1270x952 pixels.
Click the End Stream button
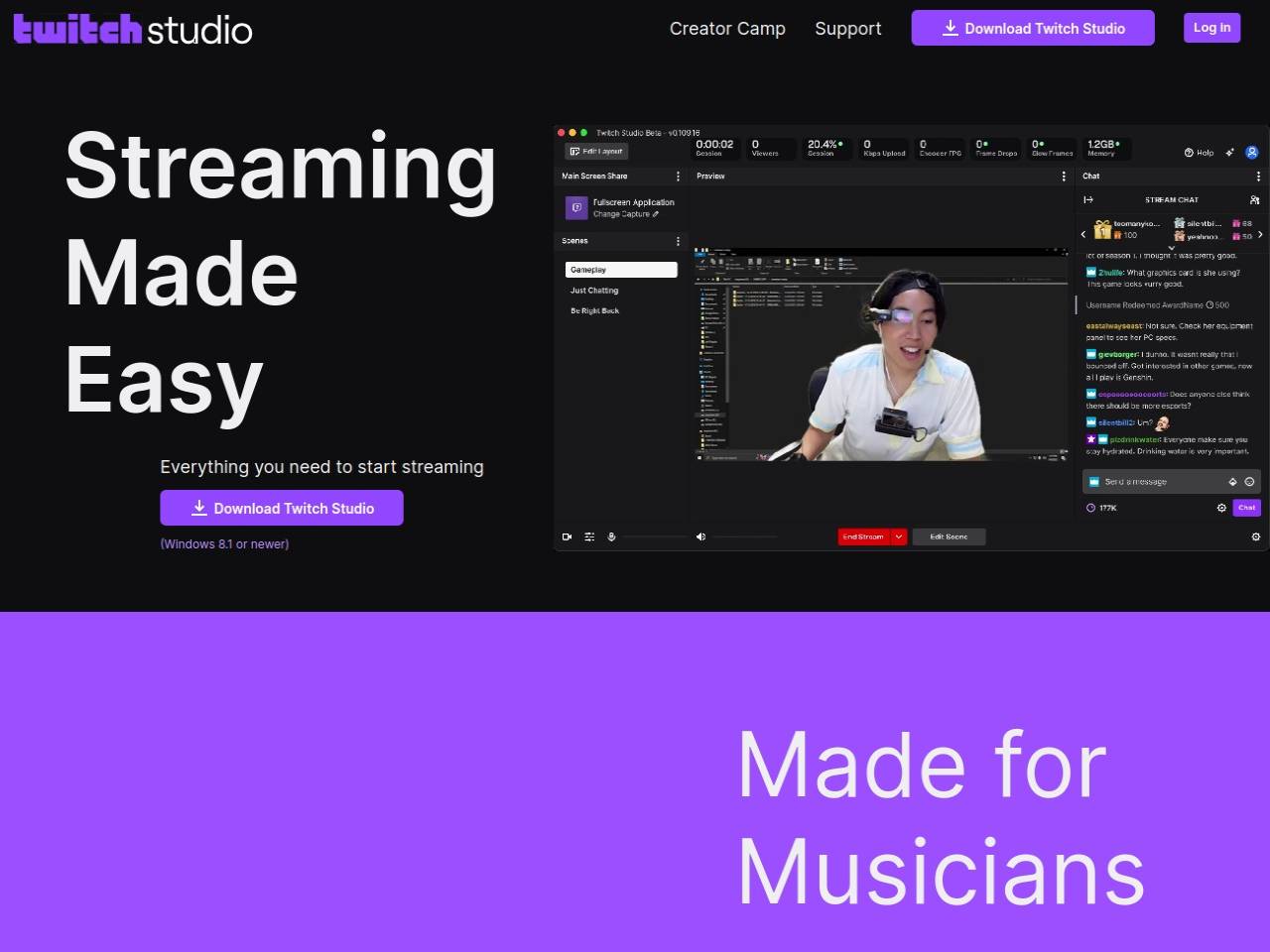(863, 536)
